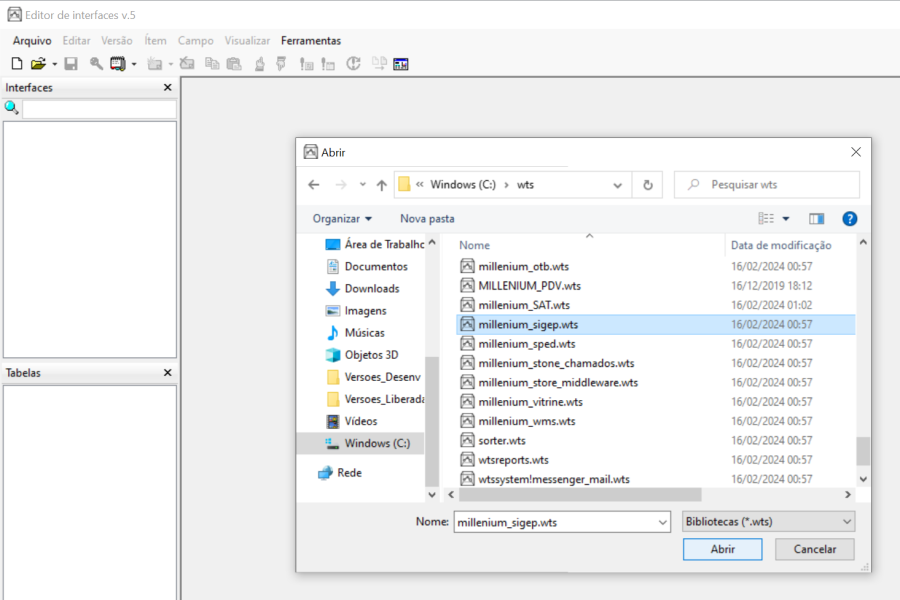Open the Visualizar menu
The height and width of the screenshot is (600, 900).
click(x=247, y=41)
